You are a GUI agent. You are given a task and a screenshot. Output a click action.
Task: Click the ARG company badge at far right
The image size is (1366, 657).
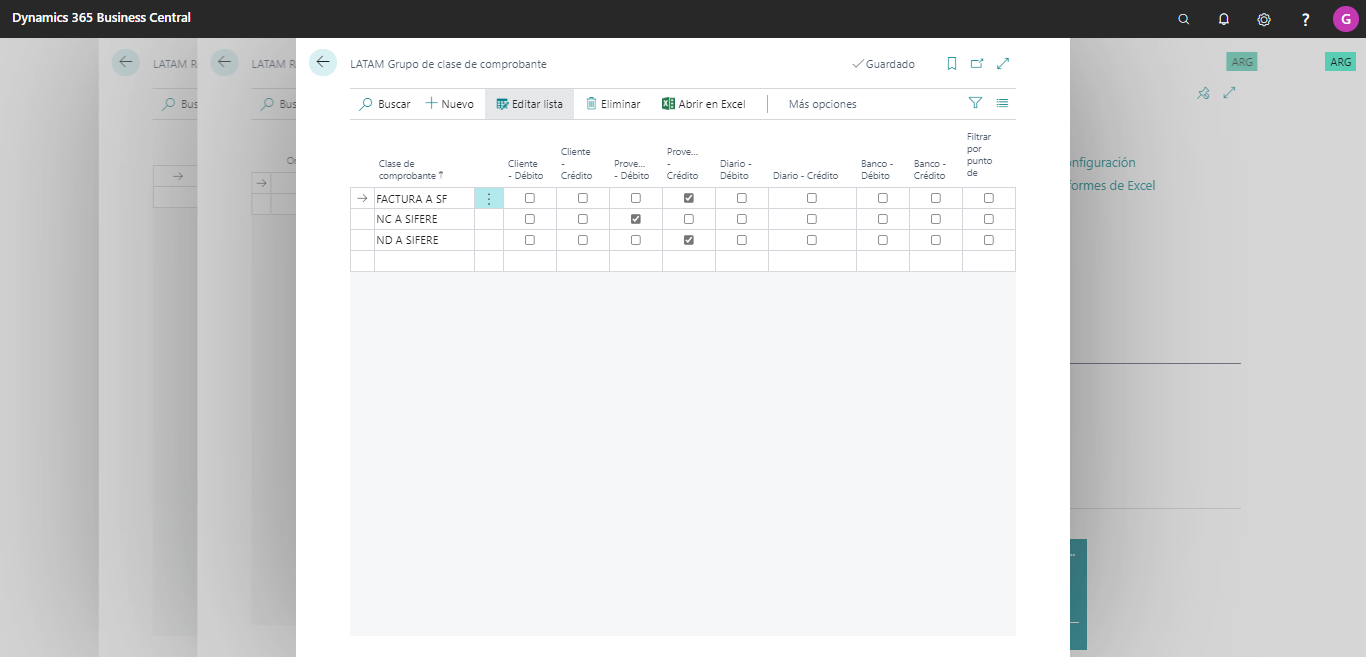(1340, 62)
